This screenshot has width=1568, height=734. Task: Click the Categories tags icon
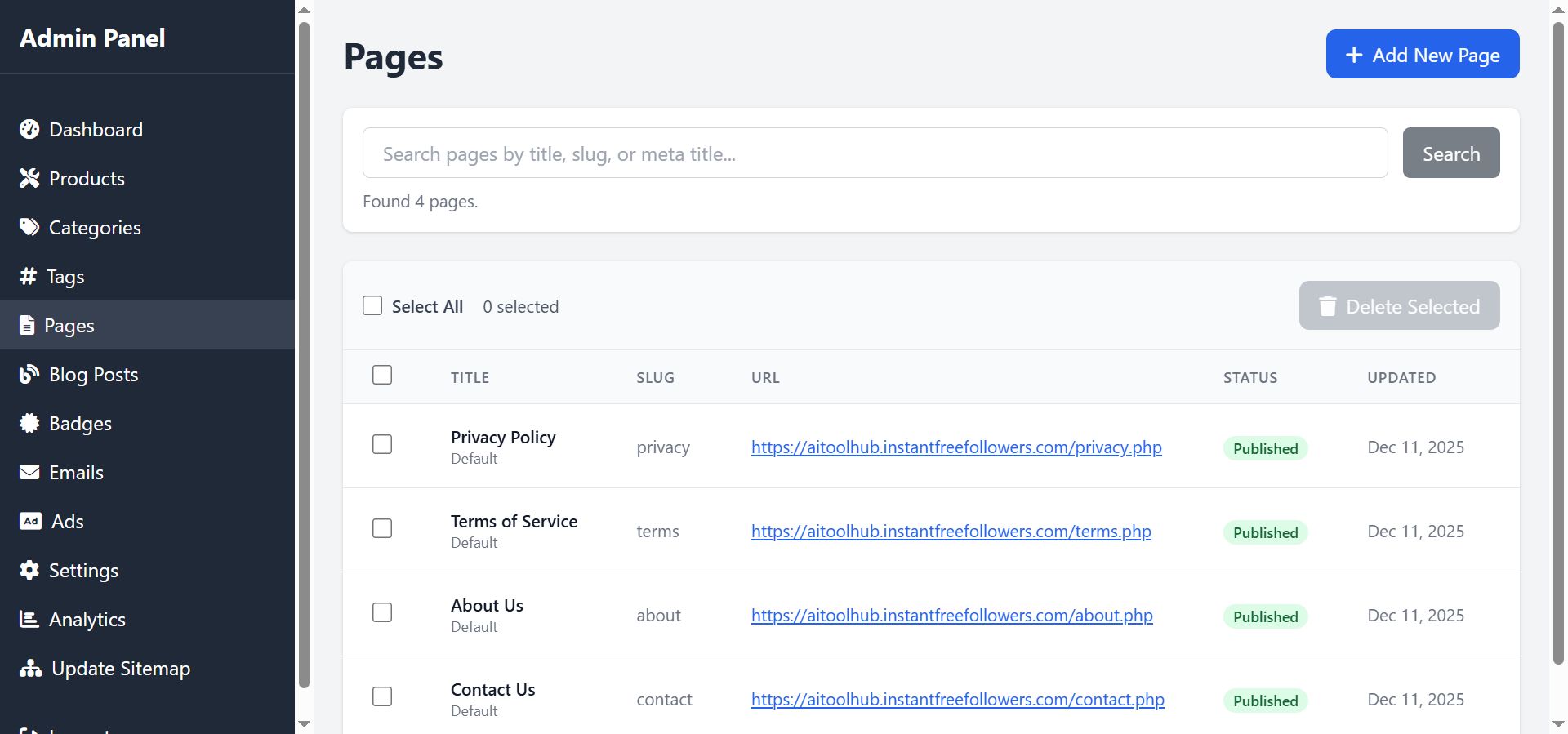pyautogui.click(x=29, y=228)
